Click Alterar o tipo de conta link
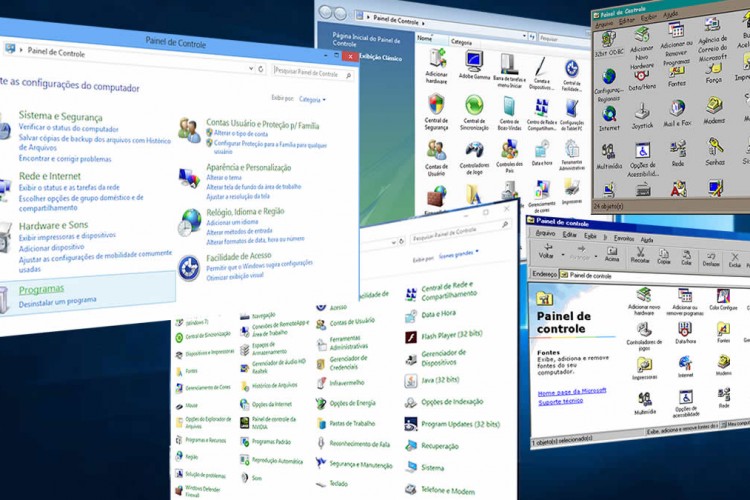Image resolution: width=750 pixels, height=500 pixels. pyautogui.click(x=241, y=133)
